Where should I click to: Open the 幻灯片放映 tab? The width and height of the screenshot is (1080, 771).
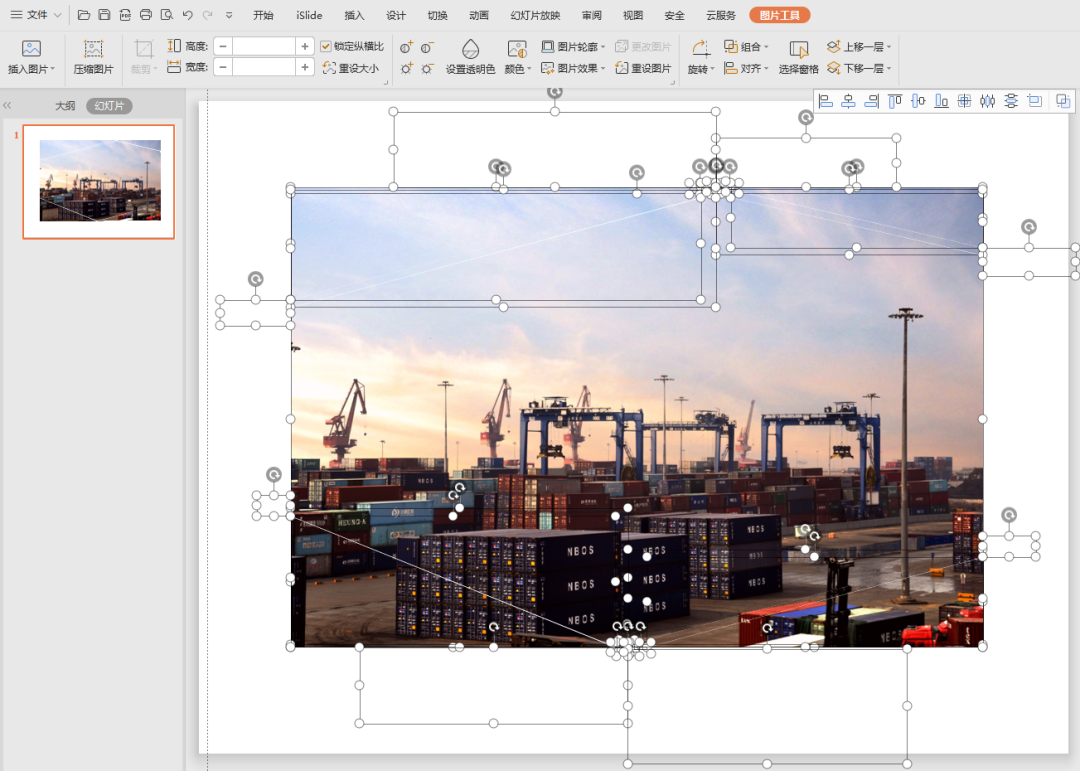coord(535,15)
